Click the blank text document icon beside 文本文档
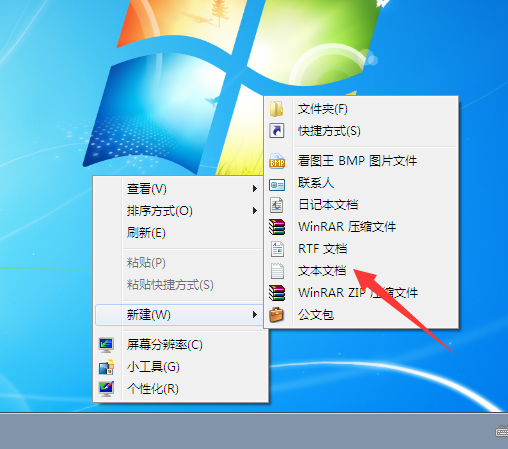The image size is (508, 449). (277, 271)
